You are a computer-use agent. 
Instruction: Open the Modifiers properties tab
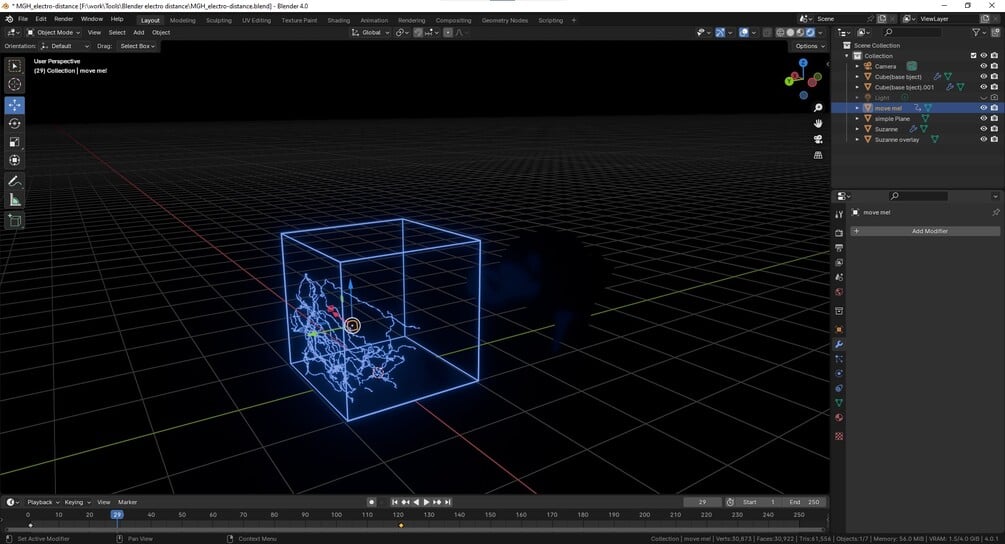pyautogui.click(x=838, y=345)
